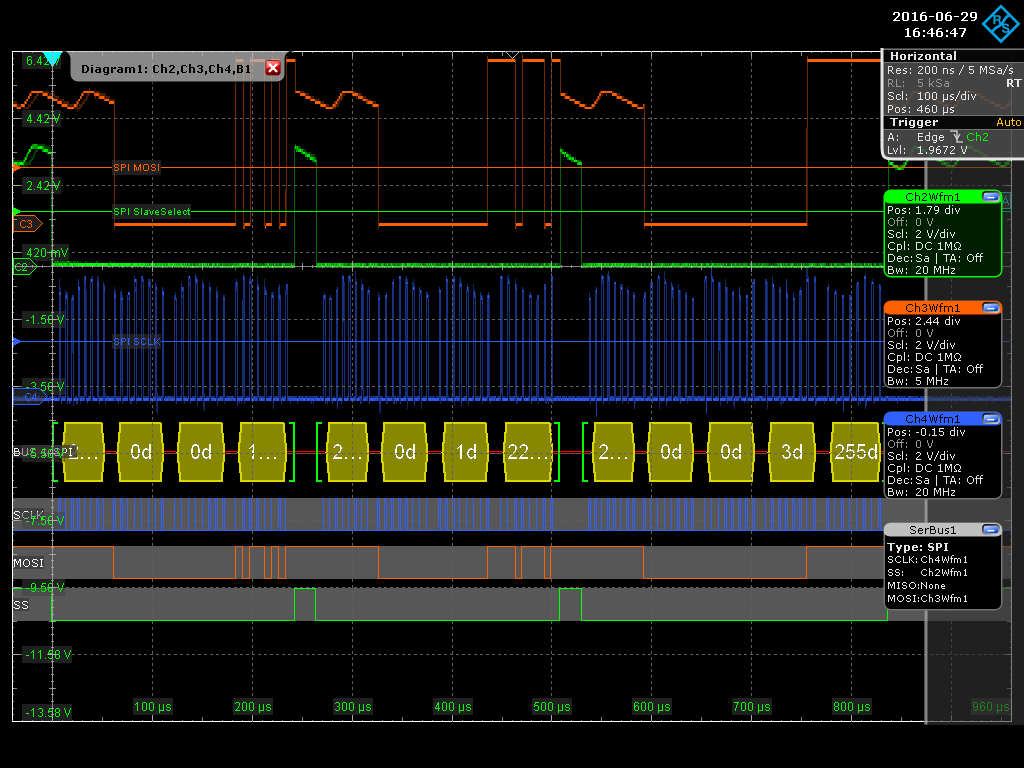The width and height of the screenshot is (1024, 768).
Task: Select the Diagram1: Ch2,Ch3,Ch4,B1 tab
Action: (165, 69)
